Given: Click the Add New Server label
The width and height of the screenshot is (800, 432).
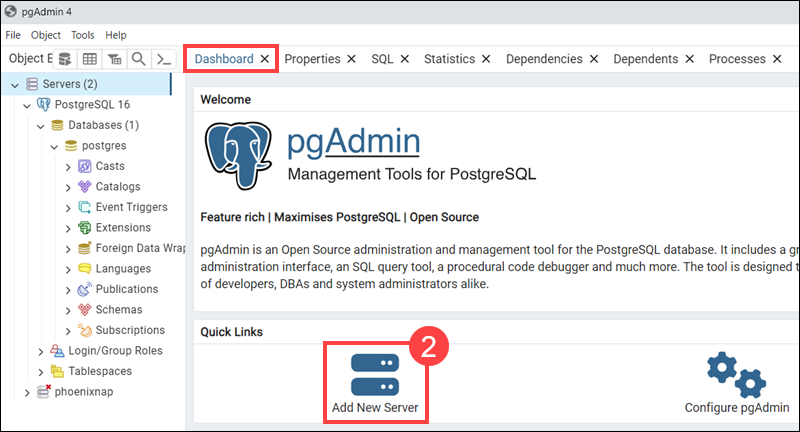Looking at the screenshot, I should point(375,408).
